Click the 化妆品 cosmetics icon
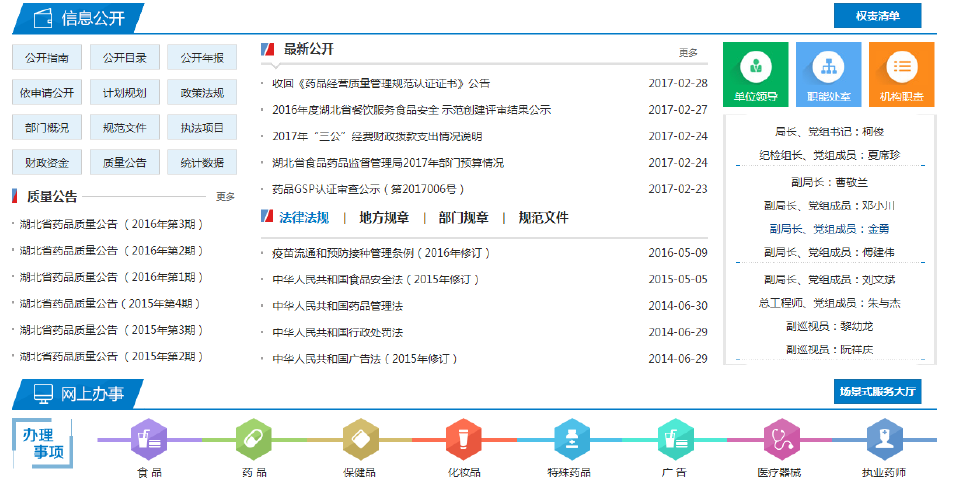 [464, 439]
